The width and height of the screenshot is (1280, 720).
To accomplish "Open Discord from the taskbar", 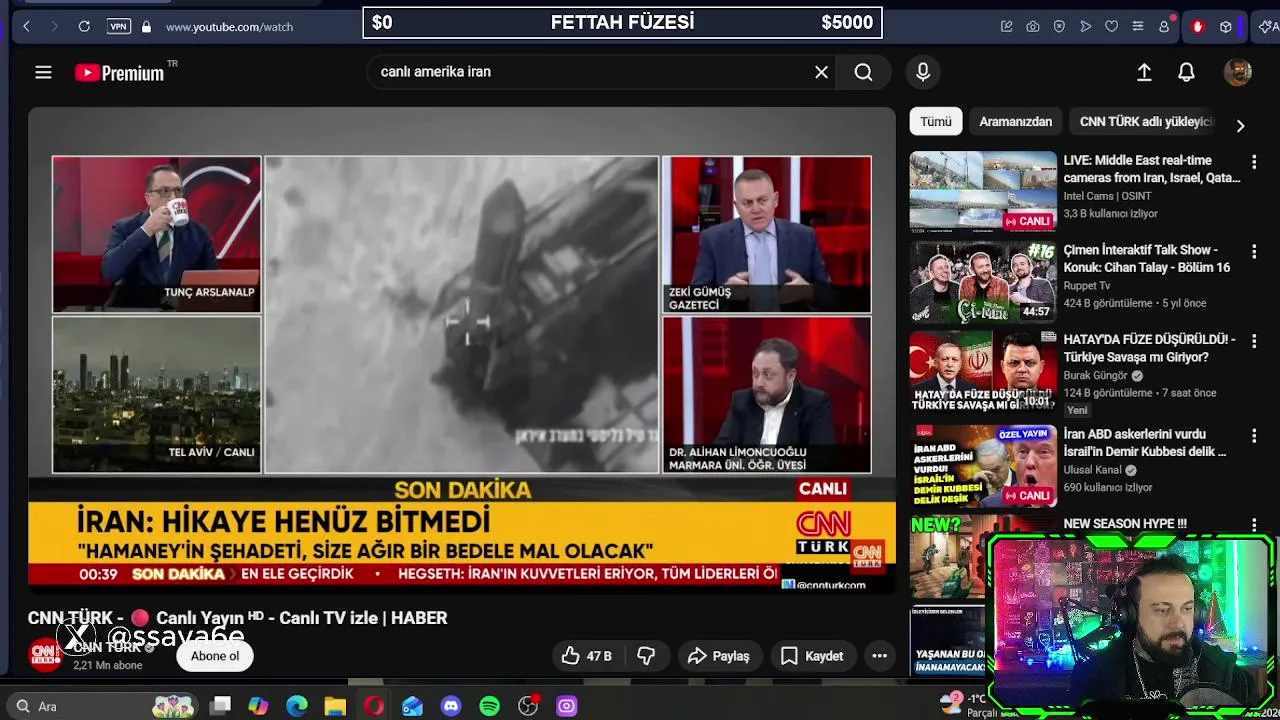I will (451, 706).
